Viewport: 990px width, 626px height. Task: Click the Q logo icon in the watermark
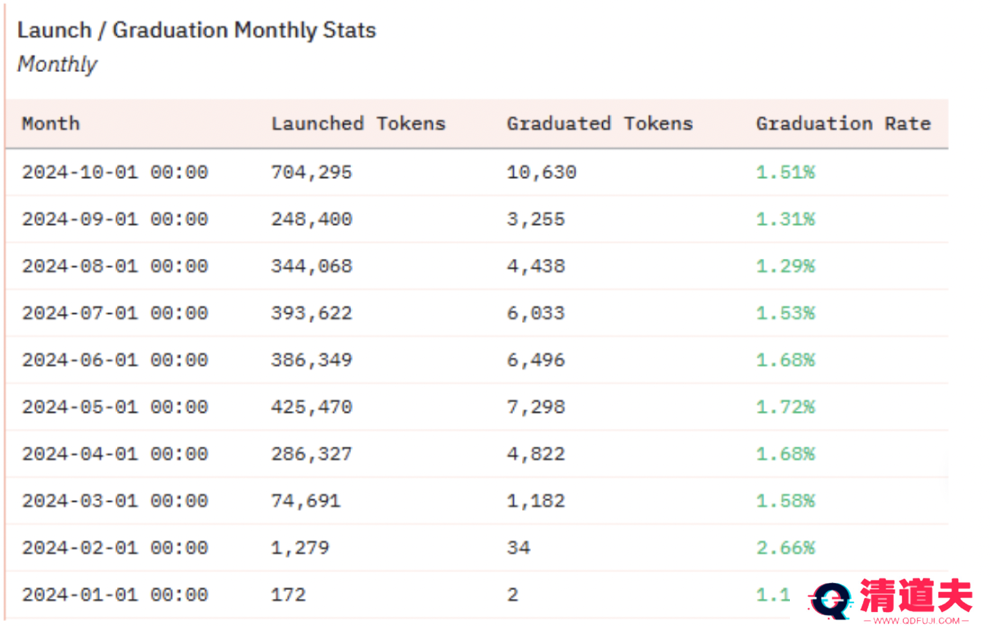point(830,600)
